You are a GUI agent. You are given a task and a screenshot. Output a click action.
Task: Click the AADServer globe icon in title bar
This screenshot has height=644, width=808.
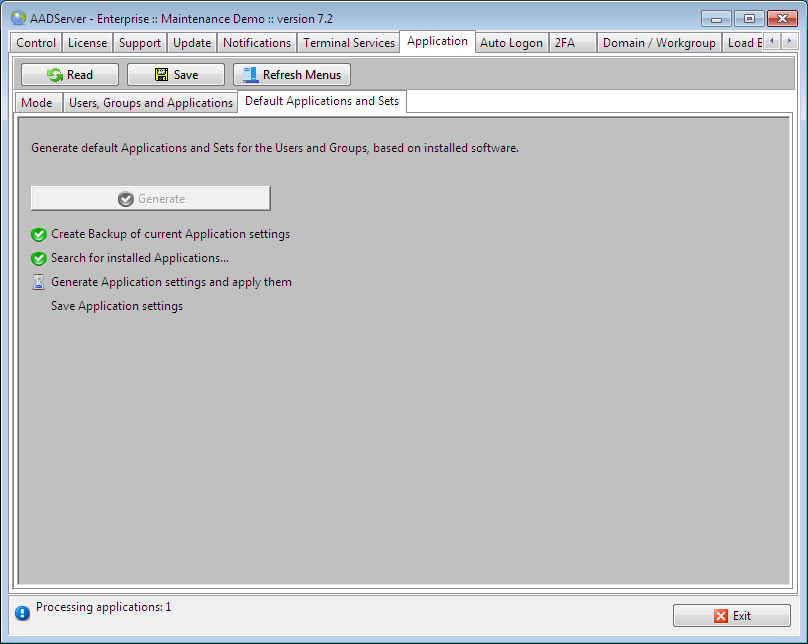pos(18,18)
